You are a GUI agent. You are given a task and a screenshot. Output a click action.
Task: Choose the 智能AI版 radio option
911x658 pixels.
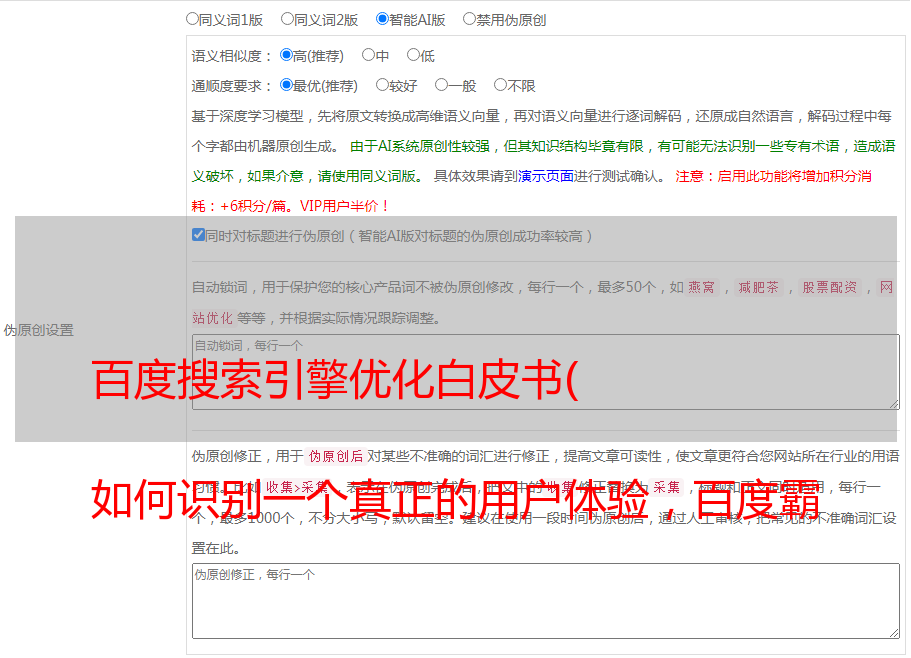[382, 19]
